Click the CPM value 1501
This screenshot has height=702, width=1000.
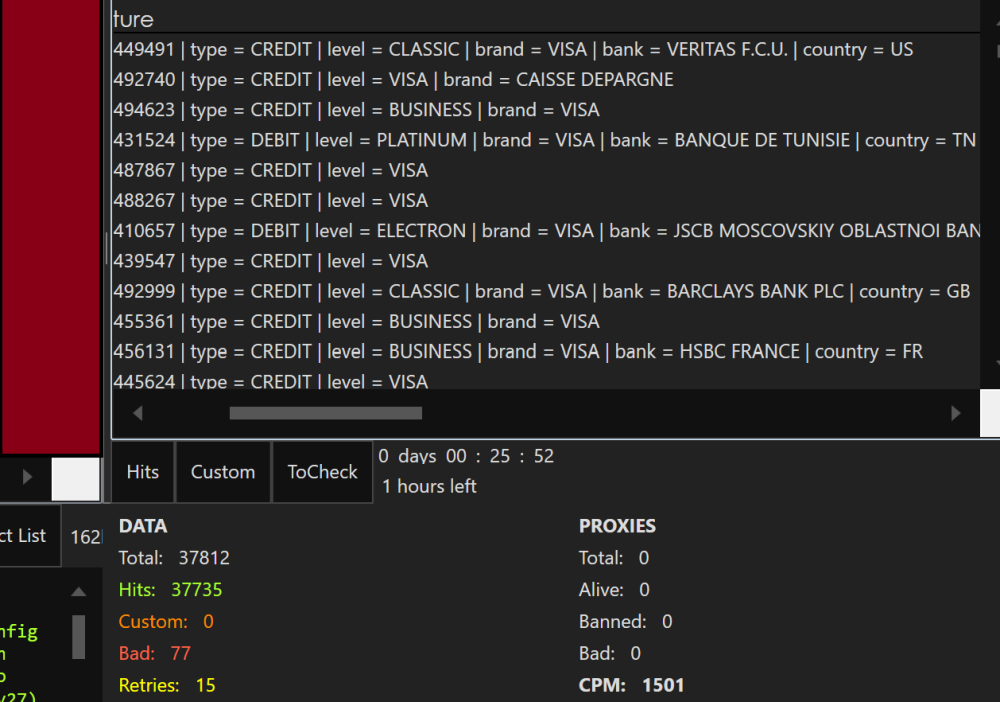click(x=662, y=686)
